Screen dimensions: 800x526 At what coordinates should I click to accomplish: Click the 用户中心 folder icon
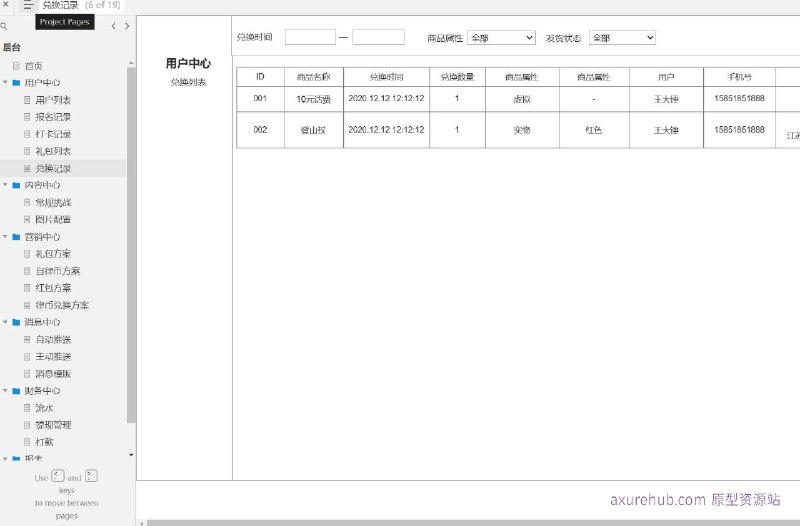[16, 83]
